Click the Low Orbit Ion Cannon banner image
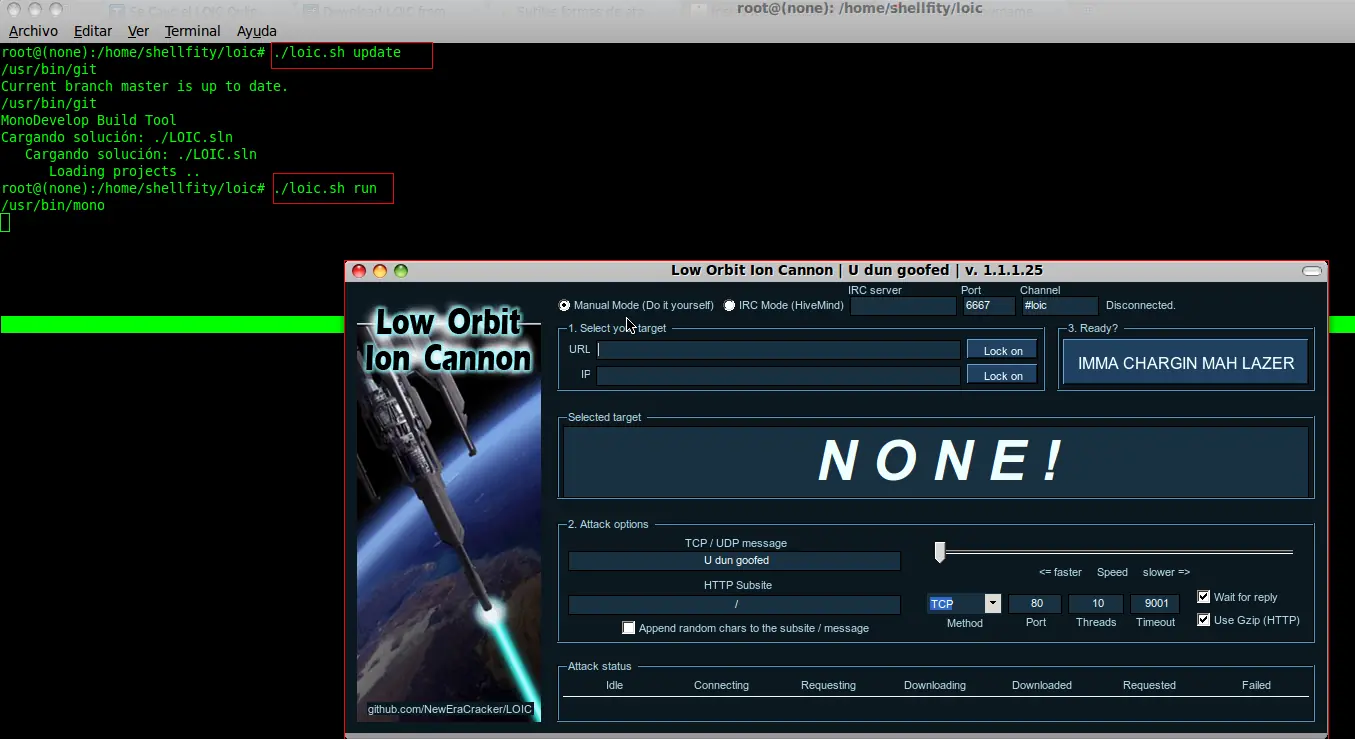Screen dimensions: 1355x740 (x=449, y=514)
